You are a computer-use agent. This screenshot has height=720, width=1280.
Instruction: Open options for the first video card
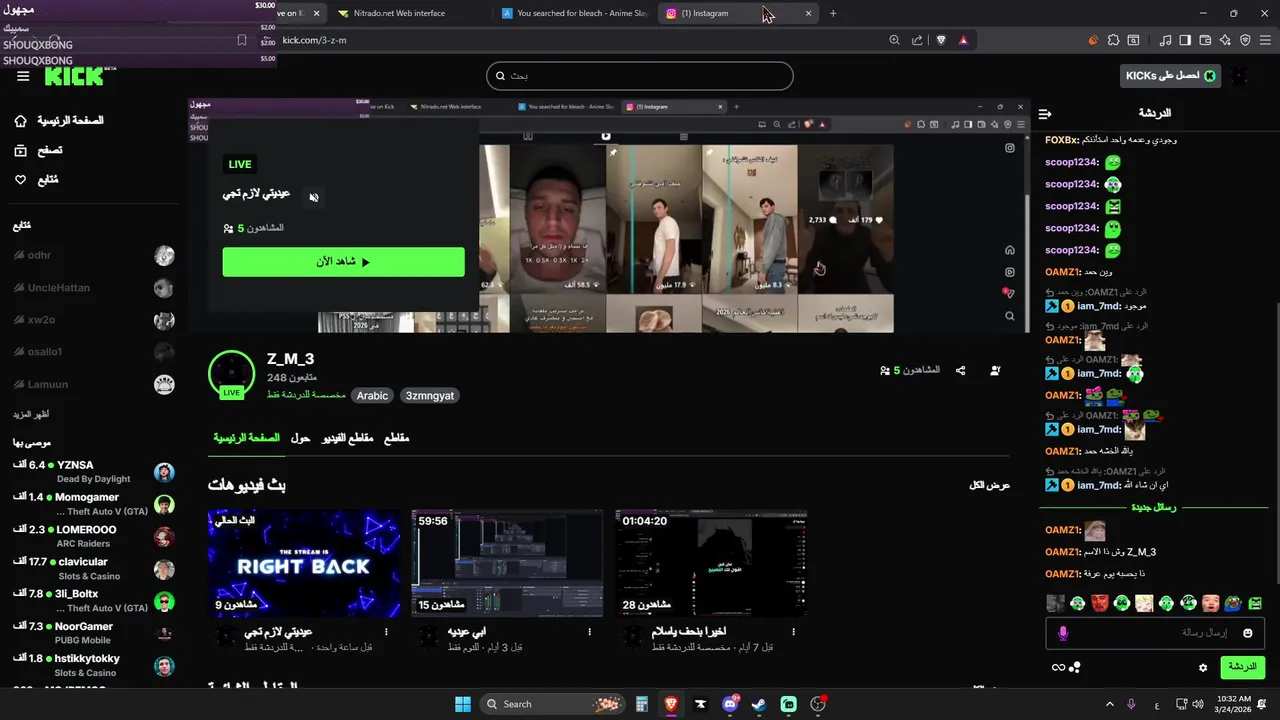point(386,632)
